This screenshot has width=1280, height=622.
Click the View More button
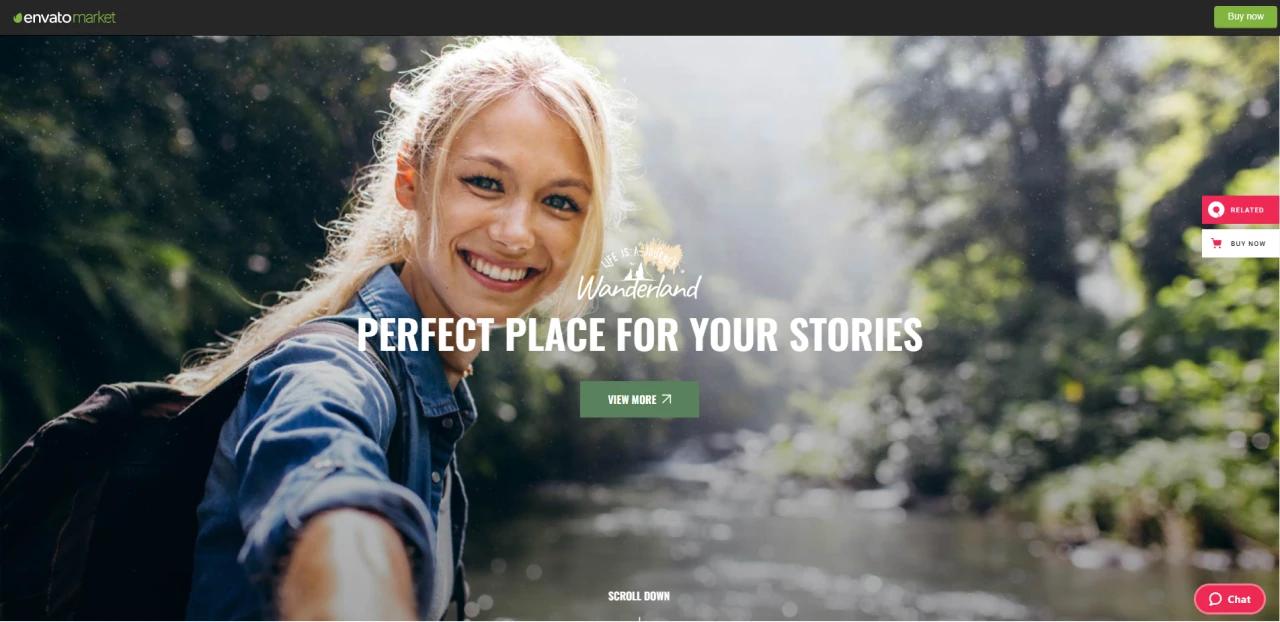[640, 399]
